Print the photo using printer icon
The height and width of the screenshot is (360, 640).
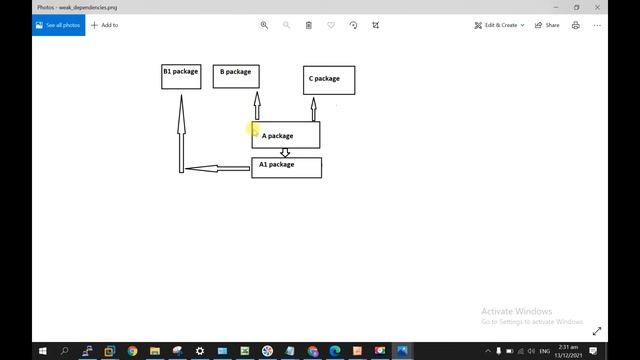[576, 25]
